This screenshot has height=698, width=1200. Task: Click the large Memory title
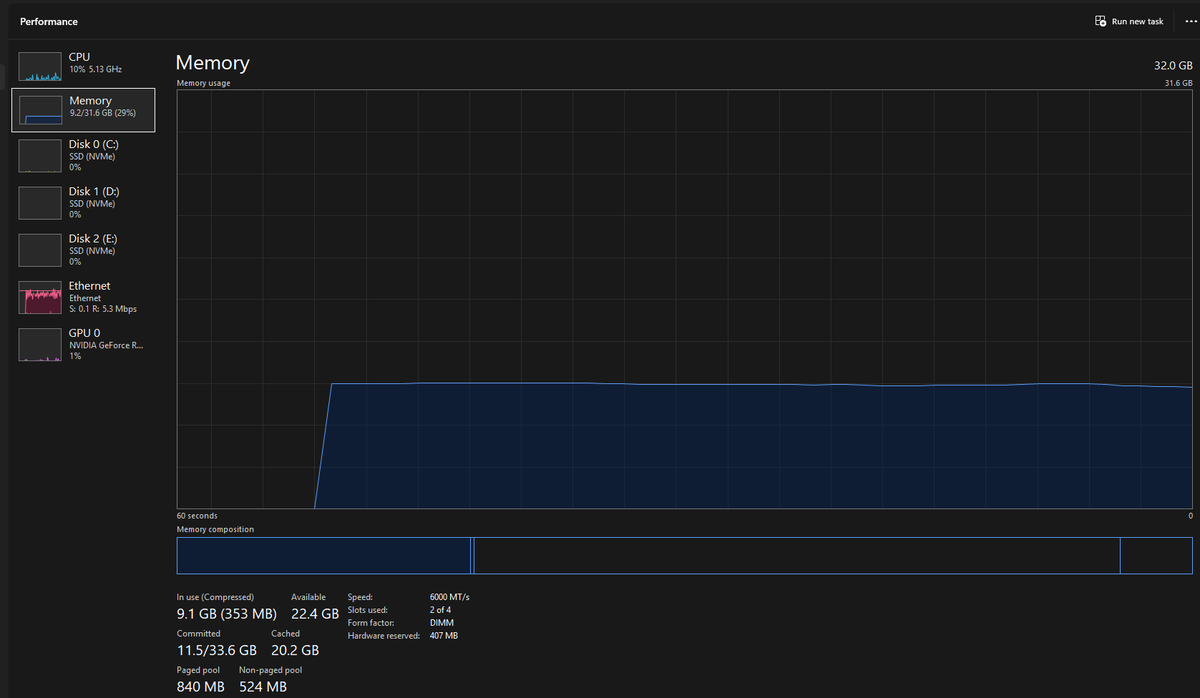point(212,63)
